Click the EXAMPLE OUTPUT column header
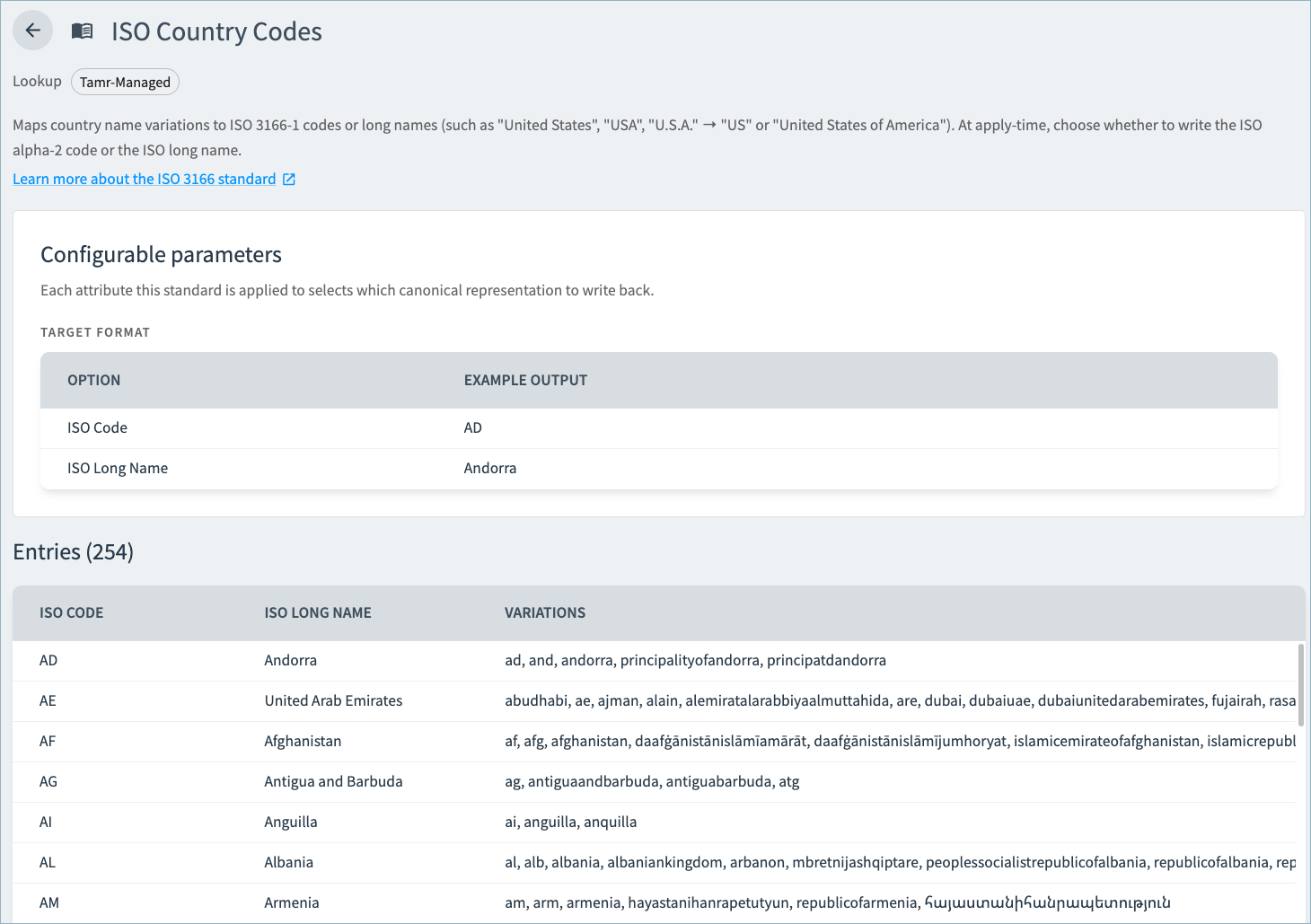The image size is (1311, 924). (x=525, y=380)
